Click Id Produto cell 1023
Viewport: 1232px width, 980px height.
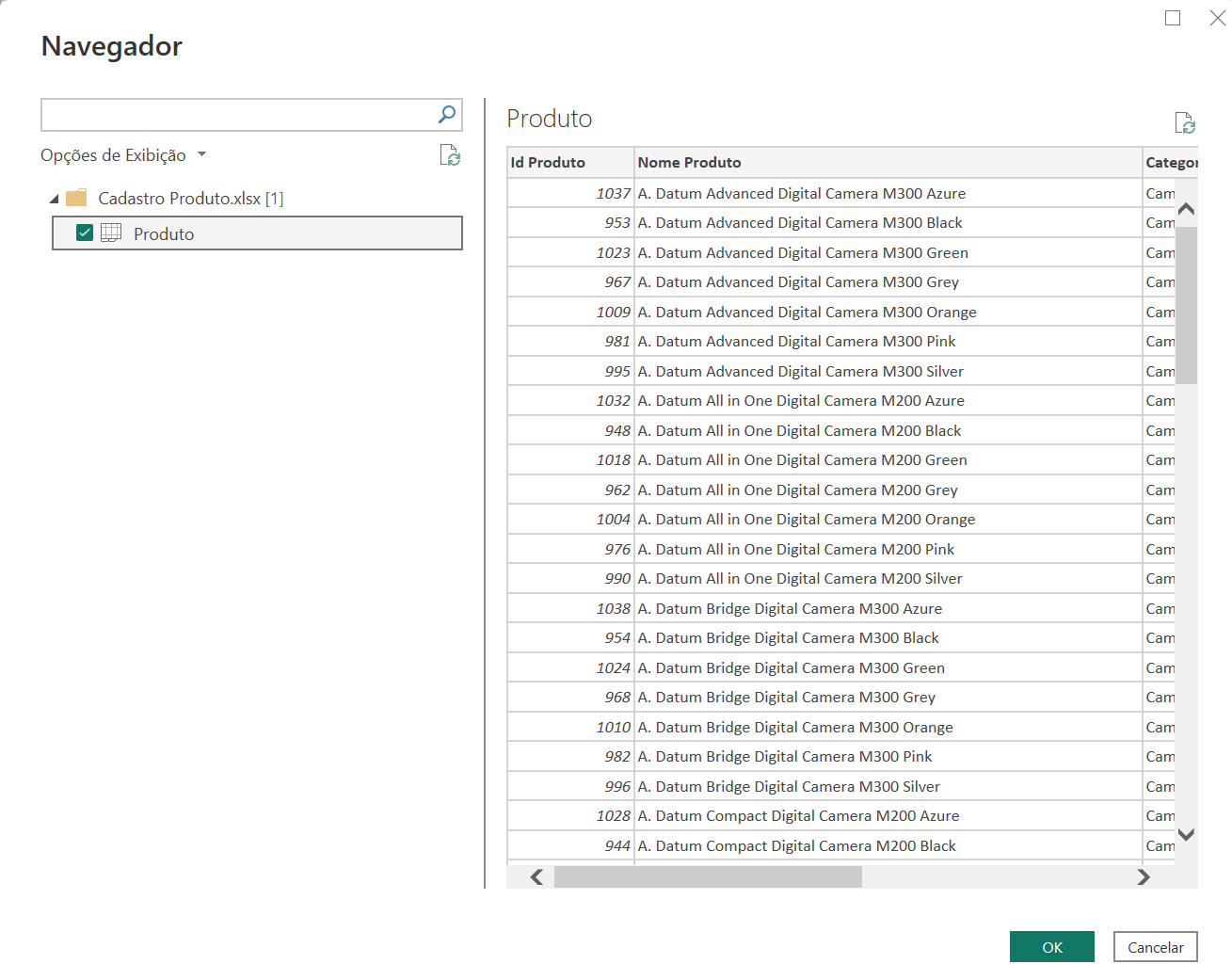(x=570, y=252)
